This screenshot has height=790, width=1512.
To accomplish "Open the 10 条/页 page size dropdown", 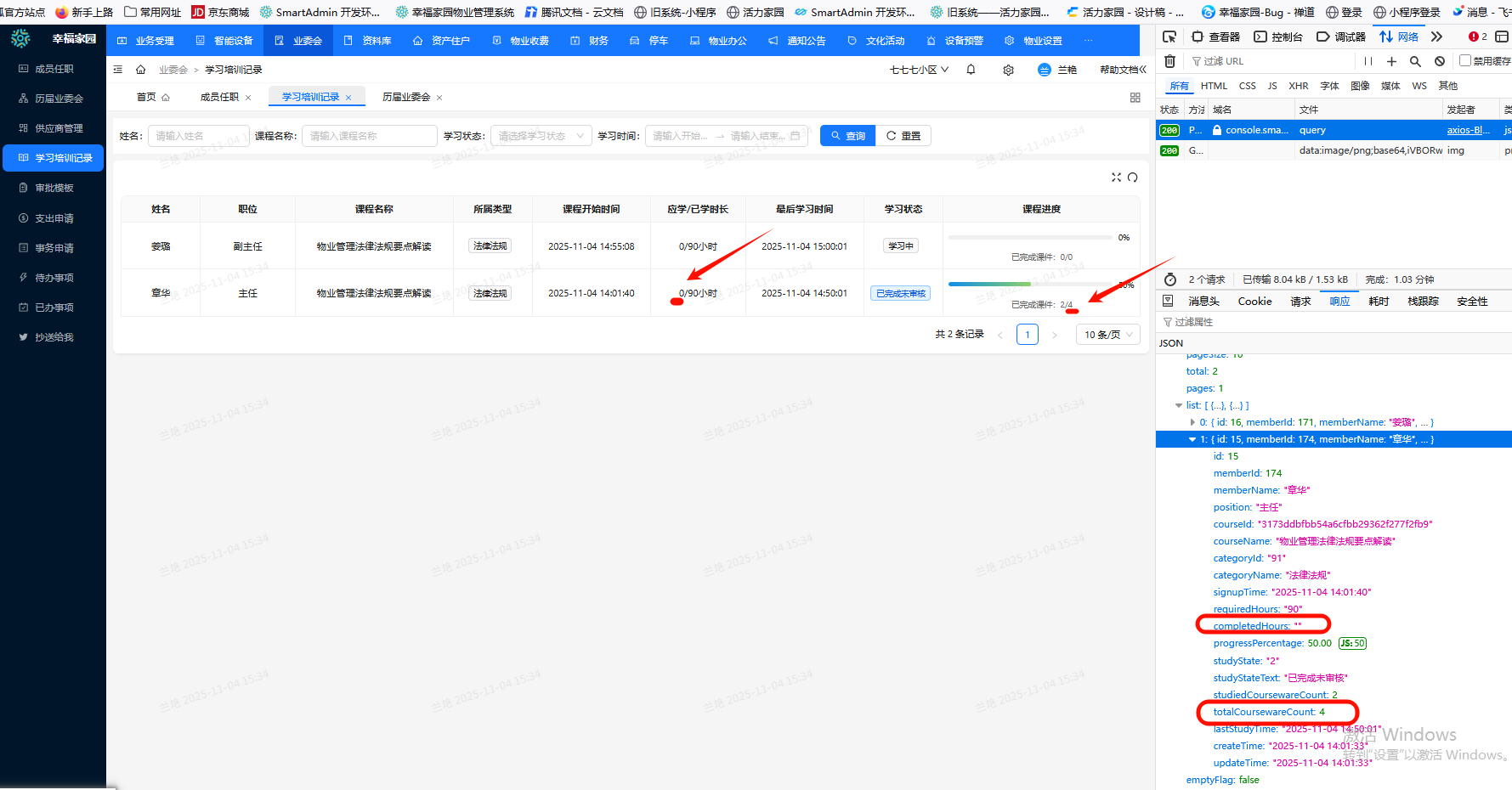I will (x=1107, y=335).
